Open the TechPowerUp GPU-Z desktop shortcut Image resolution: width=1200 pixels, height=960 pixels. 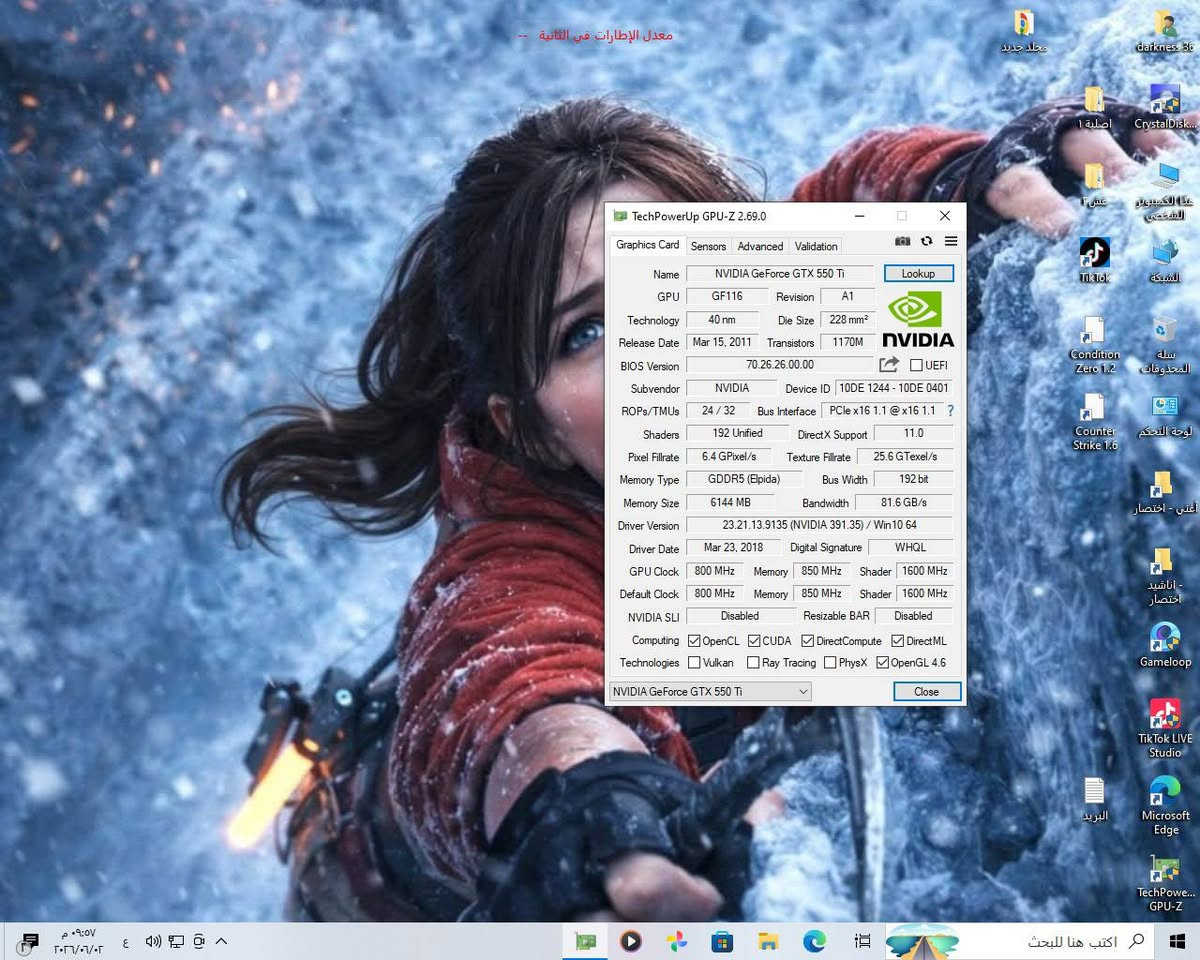tap(1165, 883)
